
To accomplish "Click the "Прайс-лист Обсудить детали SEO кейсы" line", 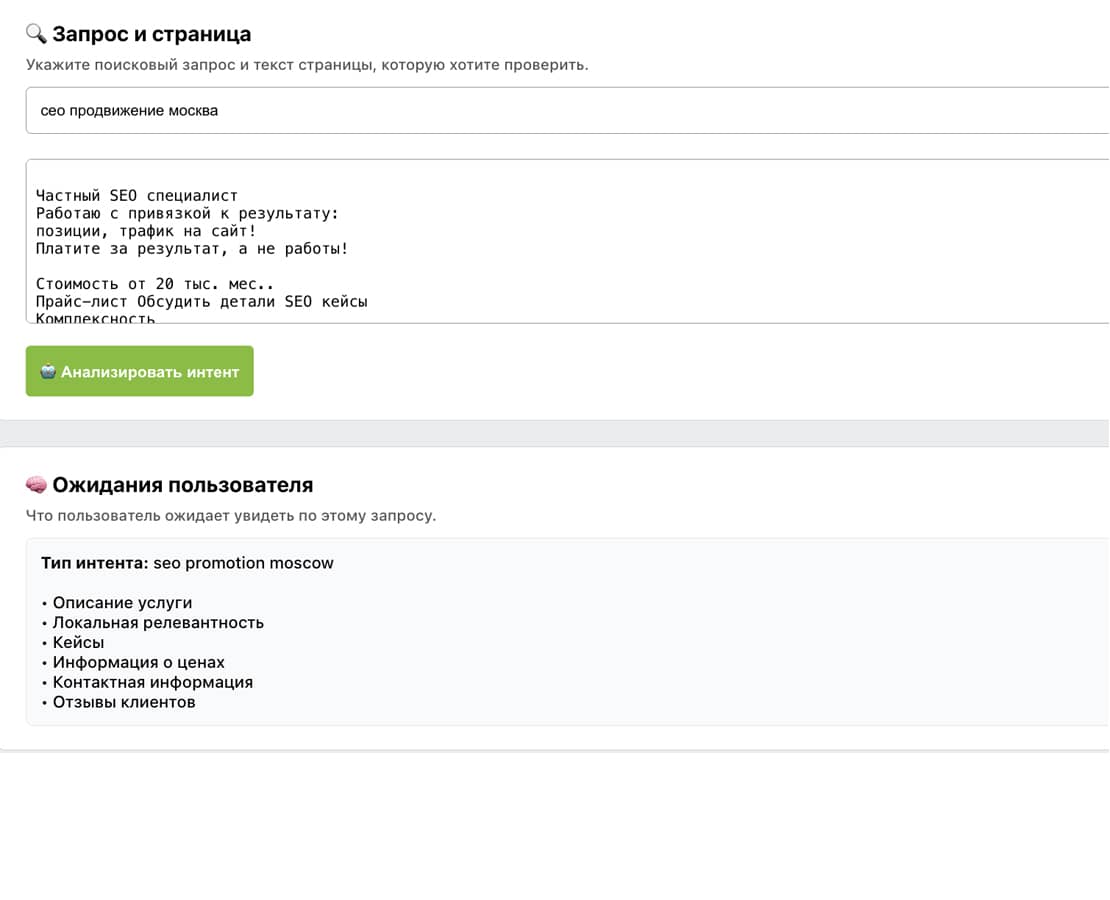I will click(x=202, y=301).
